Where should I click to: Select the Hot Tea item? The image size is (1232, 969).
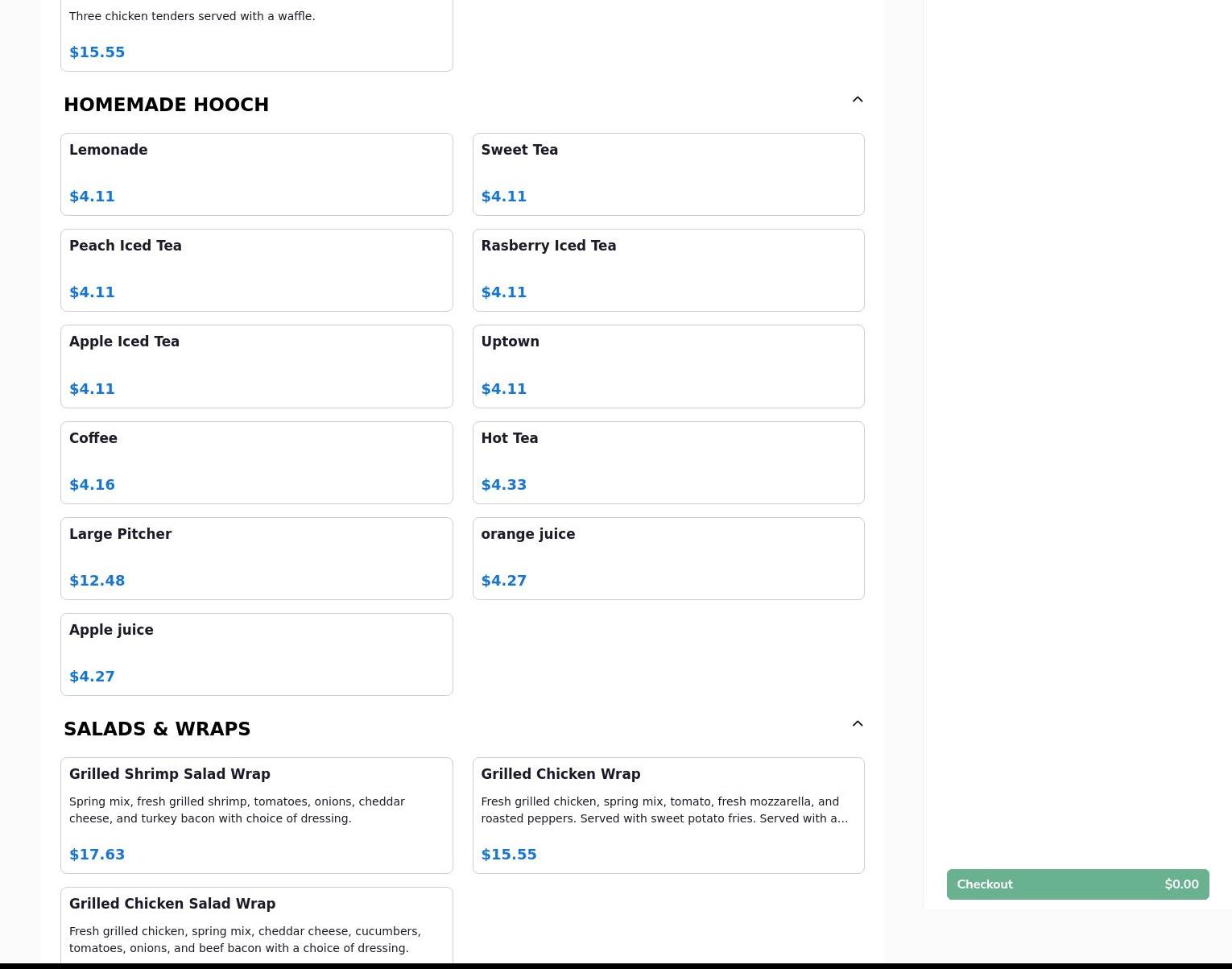[x=668, y=463]
